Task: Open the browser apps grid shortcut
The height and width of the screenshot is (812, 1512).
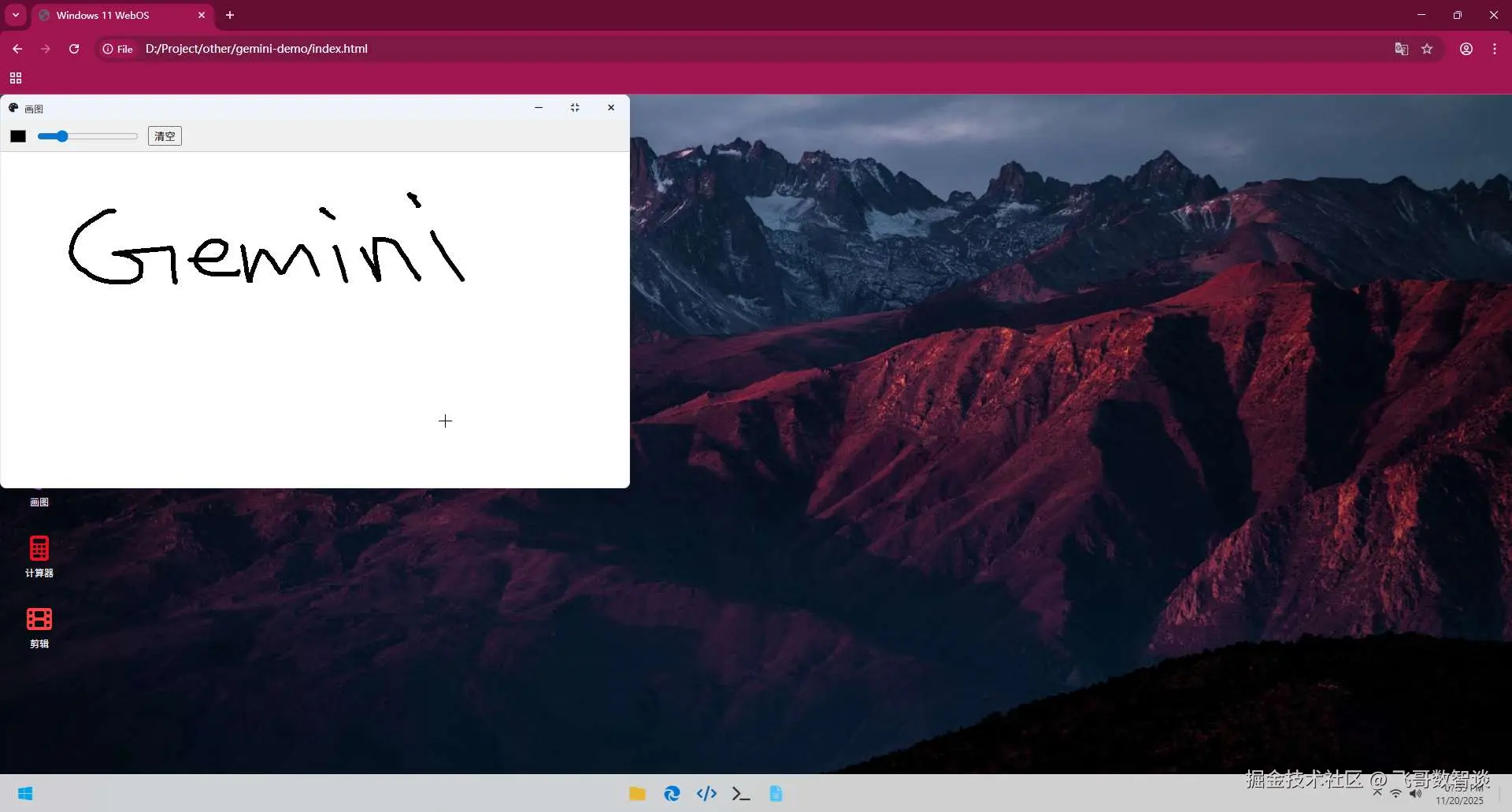Action: tap(16, 78)
